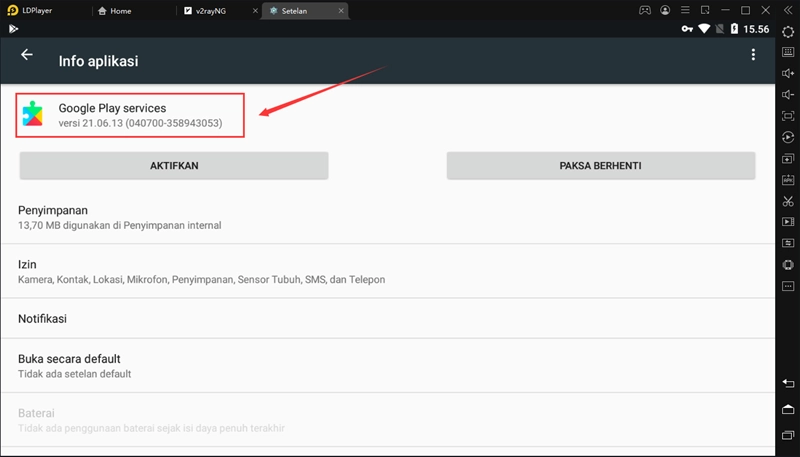Screen dimensions: 800x457
Task: Open multi-instance manager in the sidebar
Action: (788, 159)
